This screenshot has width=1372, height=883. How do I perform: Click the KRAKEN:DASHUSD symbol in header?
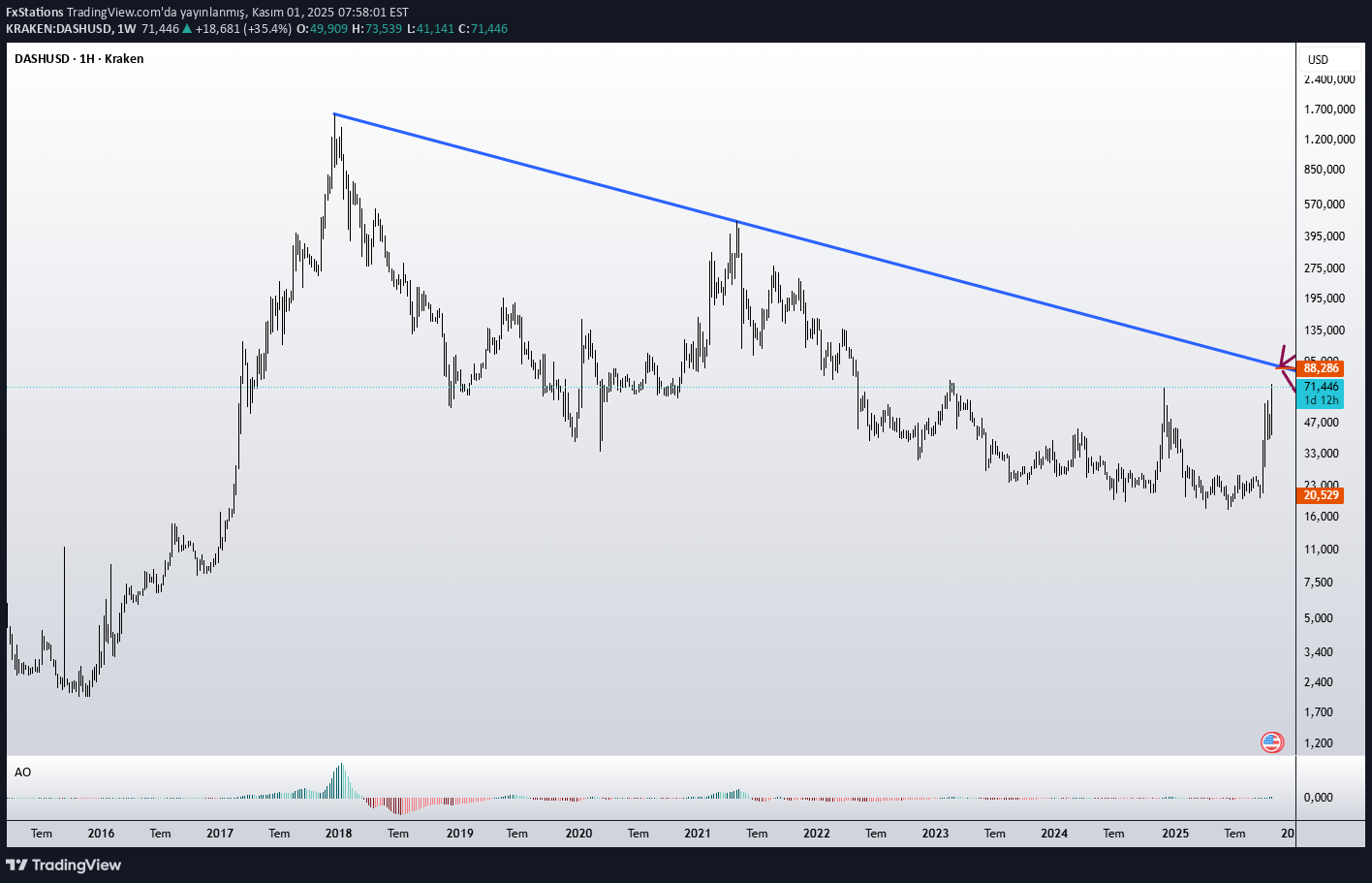pyautogui.click(x=56, y=29)
